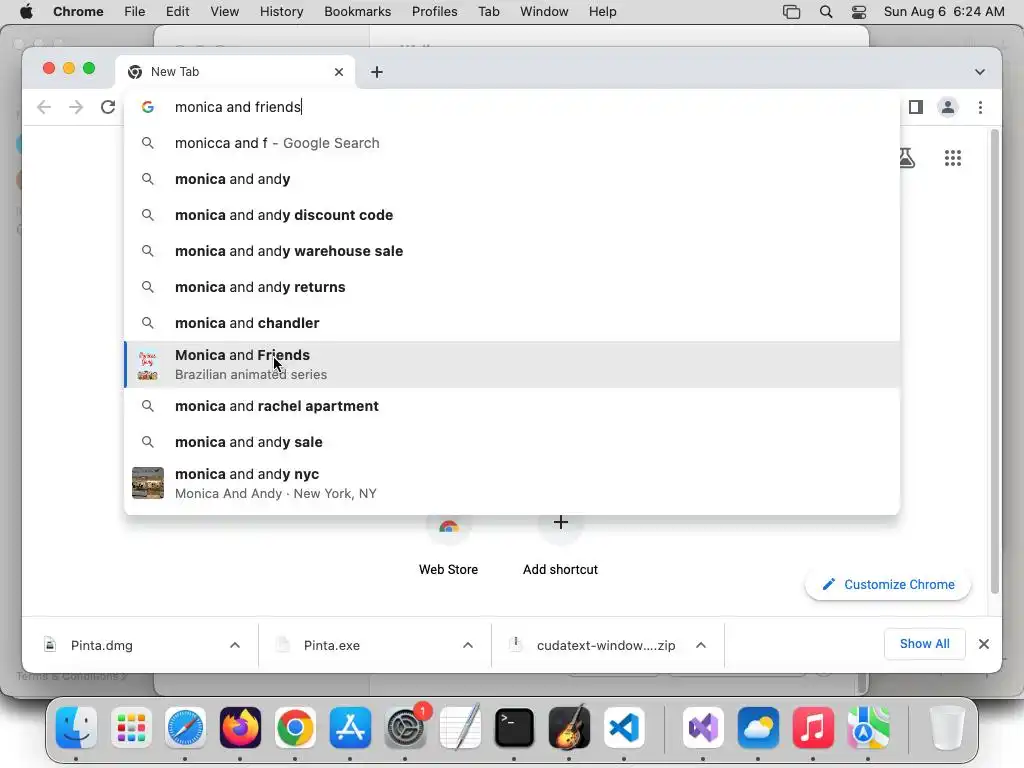
Task: Open the Help menu
Action: tap(602, 12)
